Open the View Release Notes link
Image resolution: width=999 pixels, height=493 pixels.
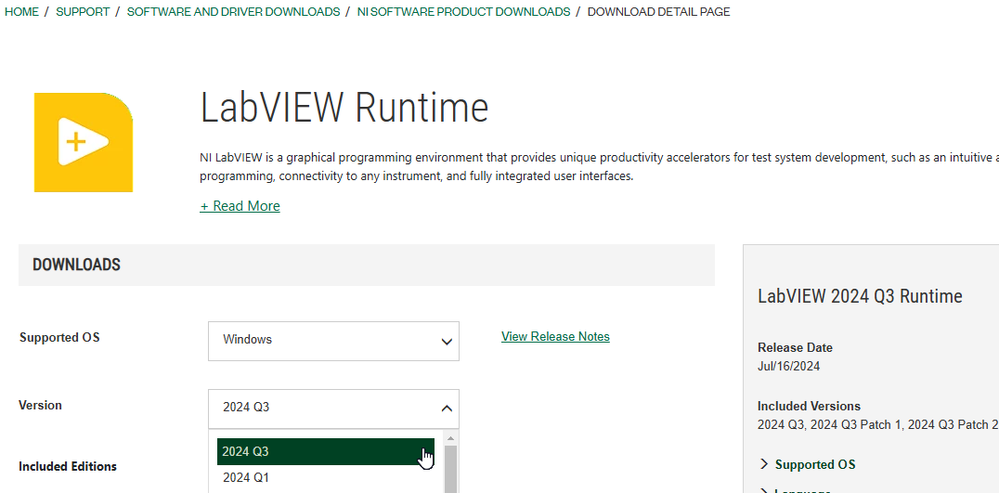click(x=555, y=337)
